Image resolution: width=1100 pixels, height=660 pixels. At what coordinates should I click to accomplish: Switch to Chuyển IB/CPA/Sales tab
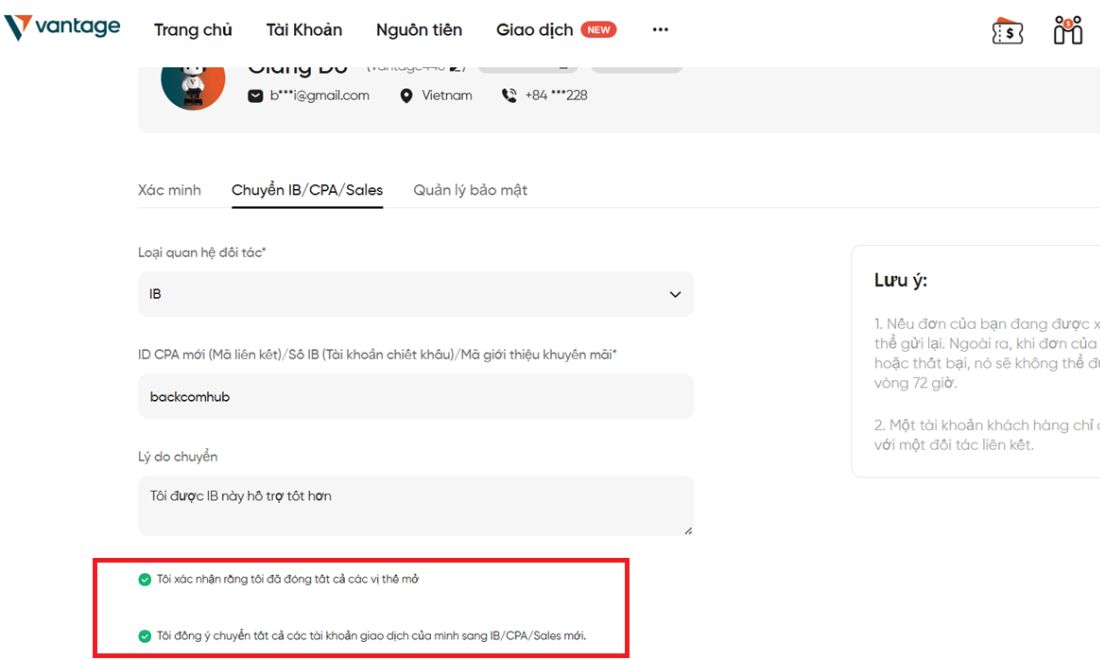(307, 190)
